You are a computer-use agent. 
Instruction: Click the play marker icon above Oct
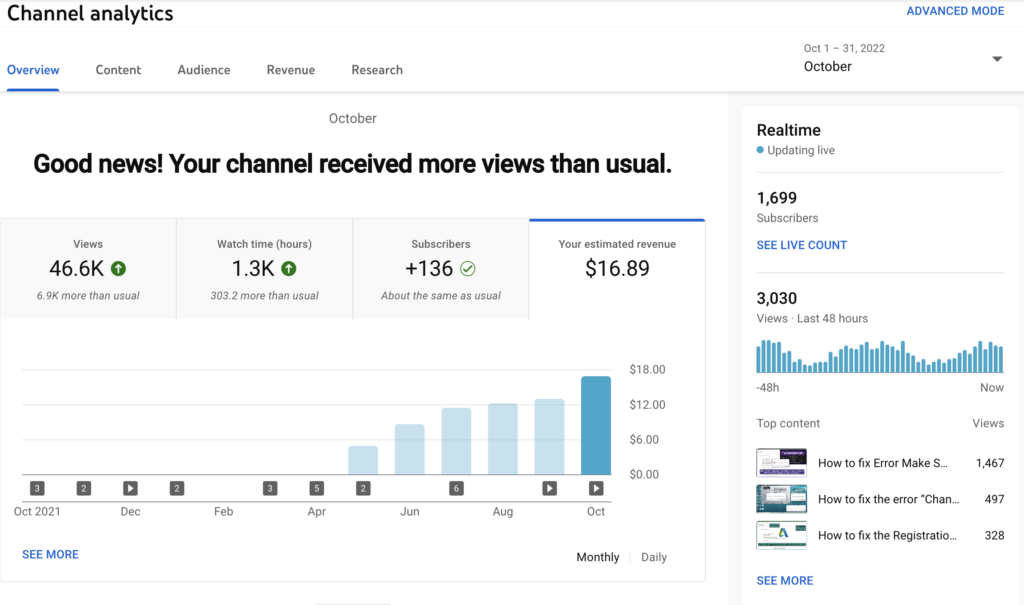click(596, 488)
